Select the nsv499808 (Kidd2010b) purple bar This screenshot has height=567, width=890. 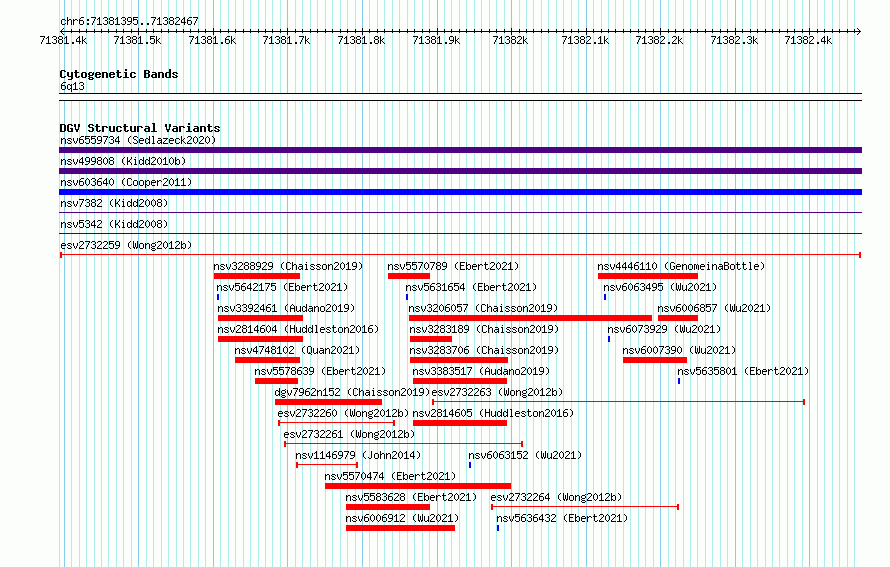[x=460, y=171]
